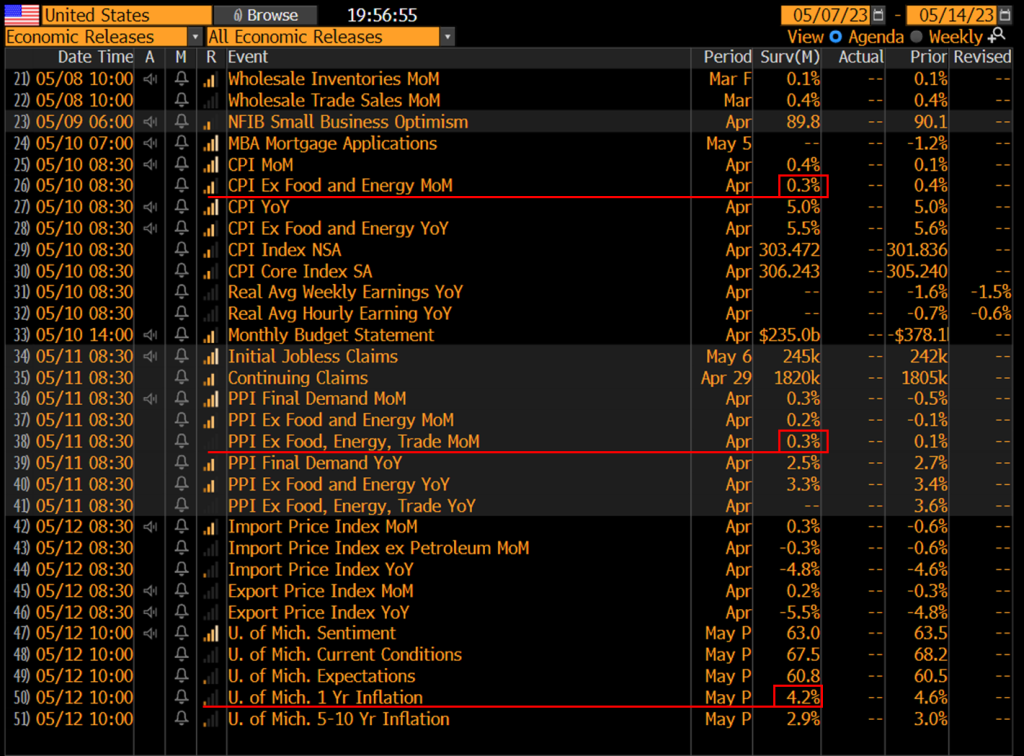The height and width of the screenshot is (756, 1024).
Task: Click the All Economic Releases filter combo box
Action: click(x=330, y=37)
